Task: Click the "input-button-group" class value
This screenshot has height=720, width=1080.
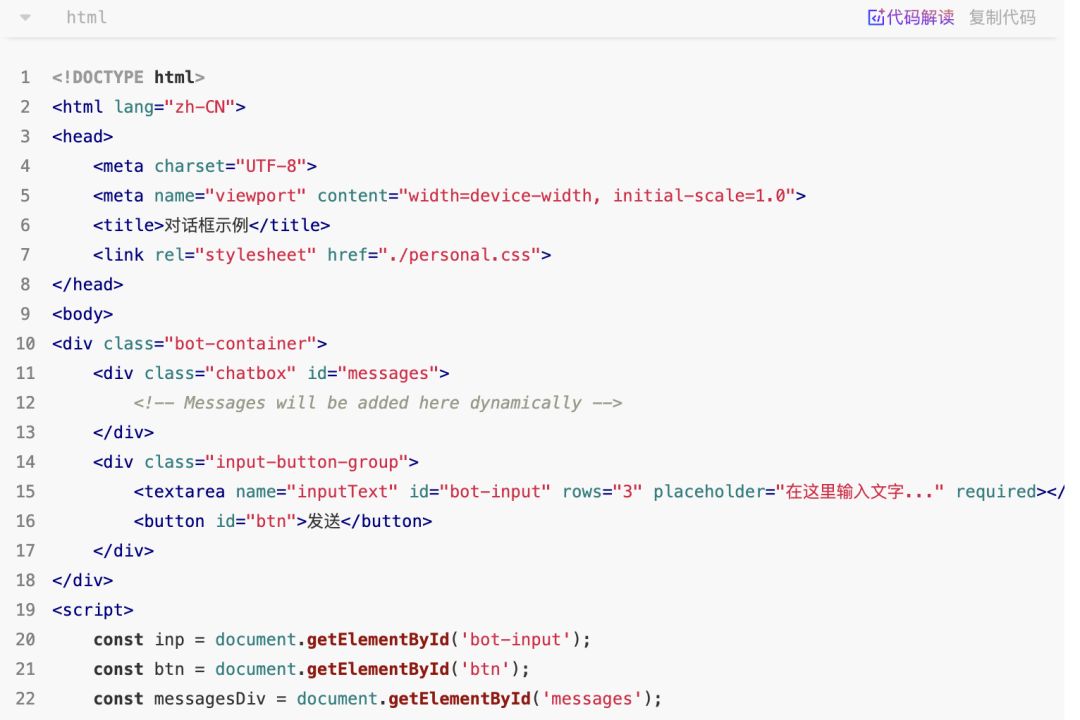Action: (x=307, y=462)
